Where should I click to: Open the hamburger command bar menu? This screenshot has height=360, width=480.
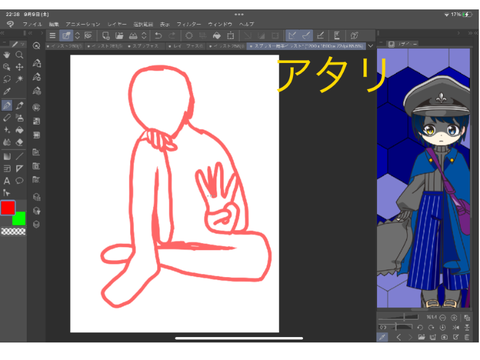point(52,35)
